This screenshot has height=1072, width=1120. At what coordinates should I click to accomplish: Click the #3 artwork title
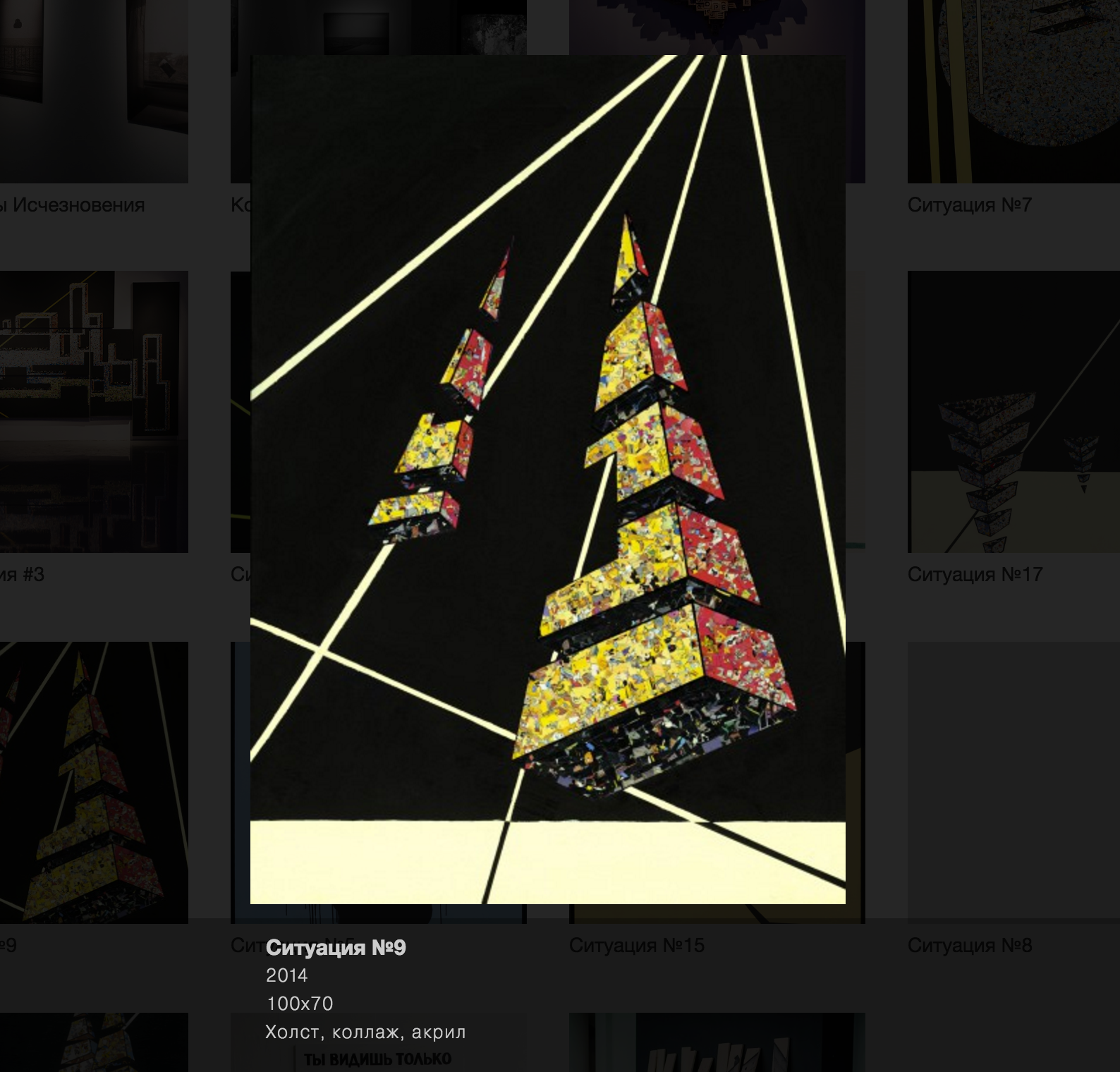tap(22, 575)
